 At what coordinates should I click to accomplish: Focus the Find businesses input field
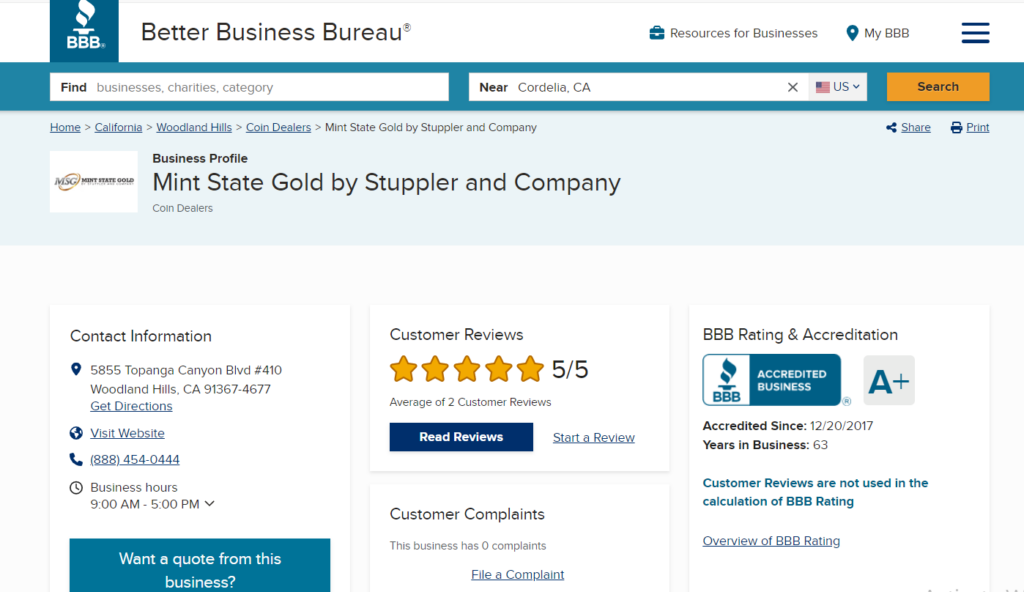249,87
